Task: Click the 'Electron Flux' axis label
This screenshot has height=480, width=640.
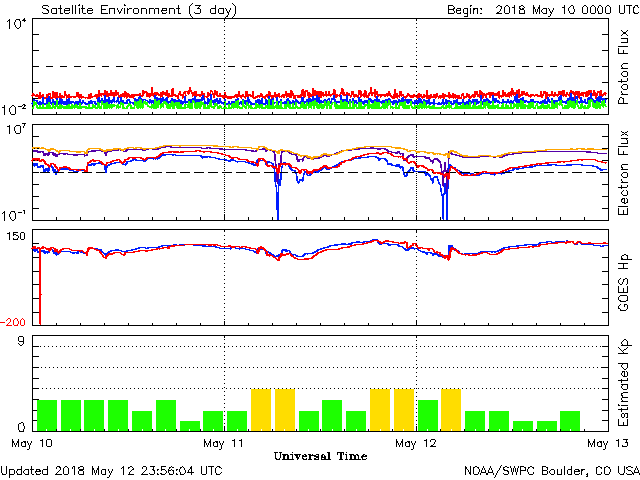Action: 623,173
